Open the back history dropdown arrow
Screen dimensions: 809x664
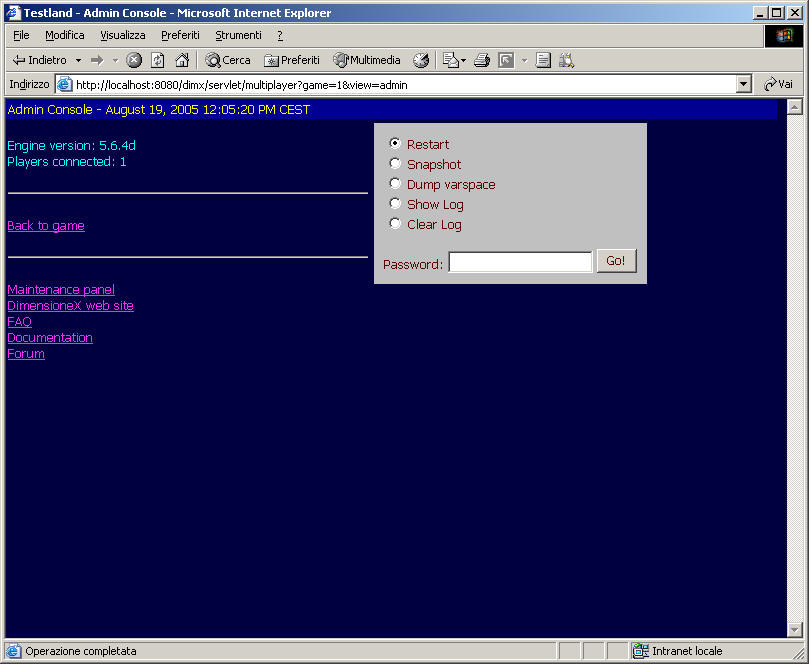78,60
